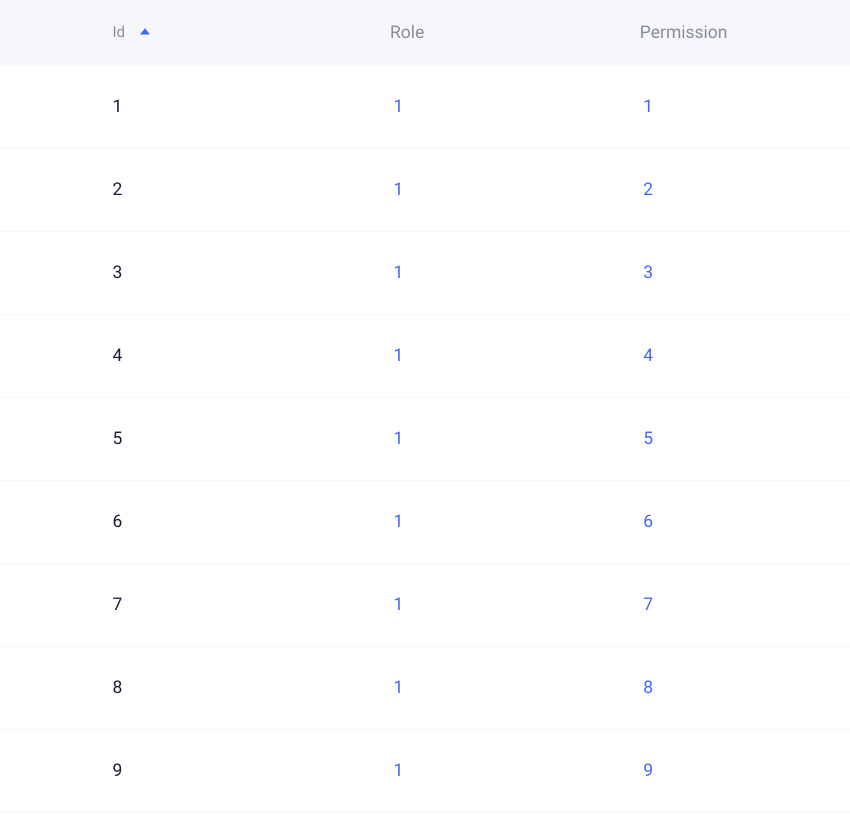Open Permission link 3
Image resolution: width=850 pixels, height=831 pixels.
click(648, 272)
